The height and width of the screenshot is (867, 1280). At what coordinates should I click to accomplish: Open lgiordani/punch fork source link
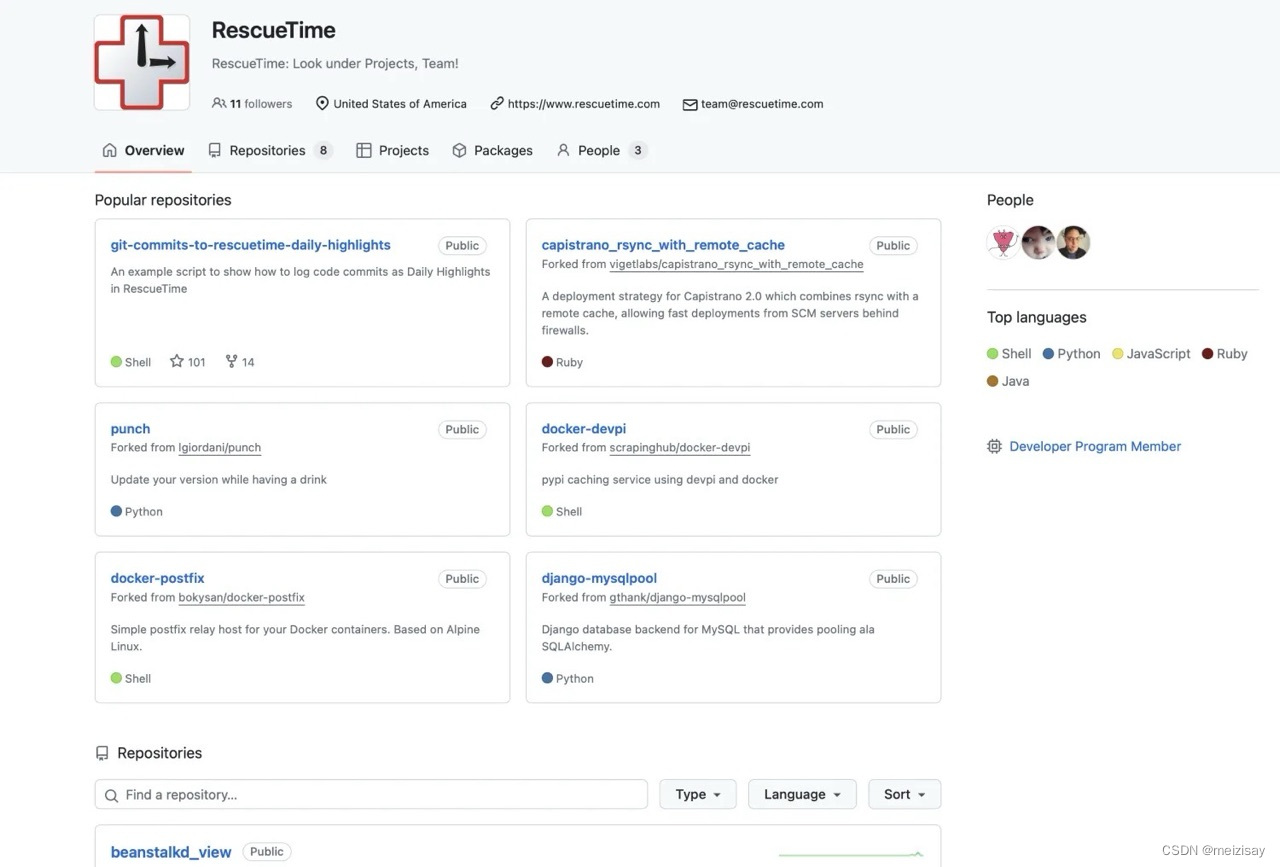tap(220, 448)
